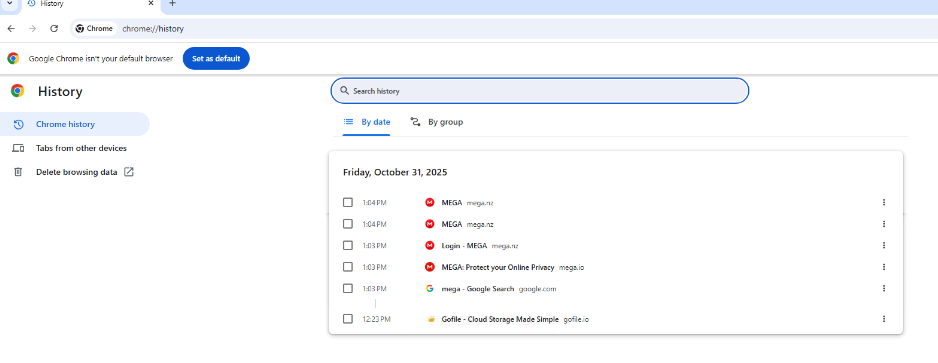This screenshot has width=938, height=363.
Task: Click the Friday, October 31, 2025 heading
Action: pyautogui.click(x=395, y=172)
